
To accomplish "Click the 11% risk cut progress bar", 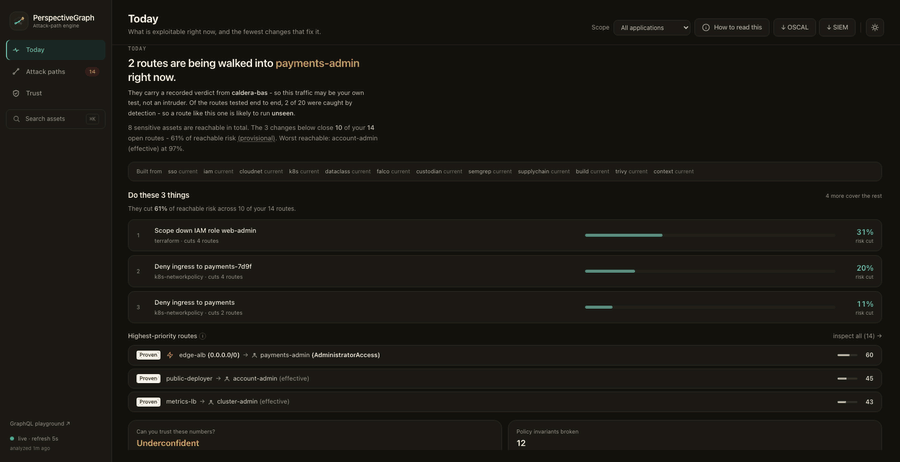I will tap(709, 307).
